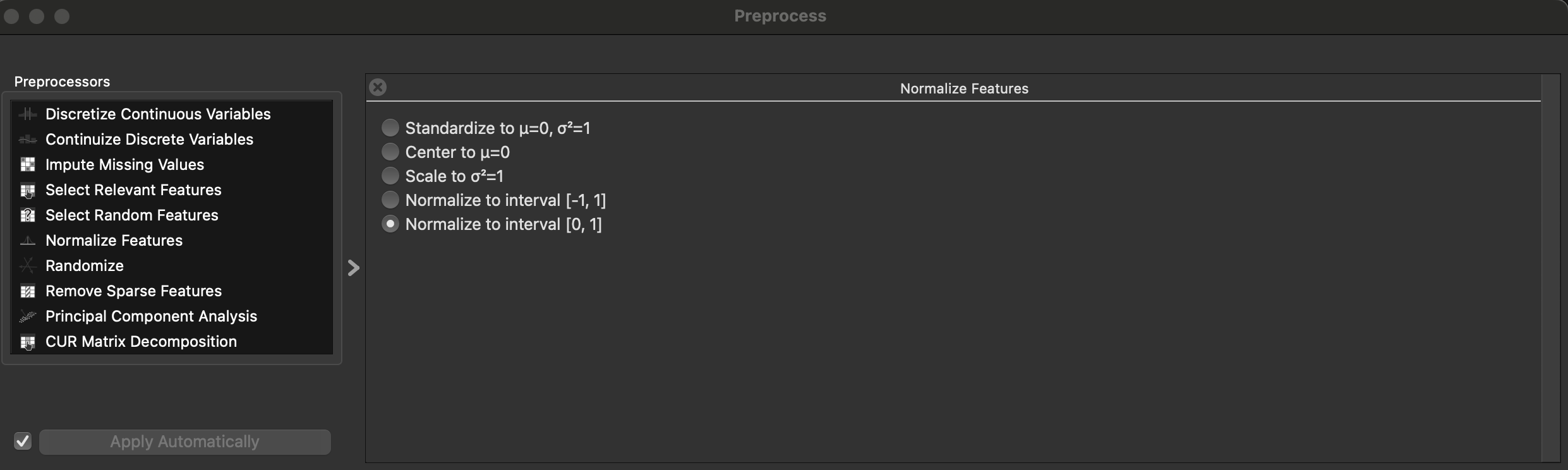Screen dimensions: 1568x470
Task: Click the Discretize Continuous Variables icon
Action: (x=28, y=114)
